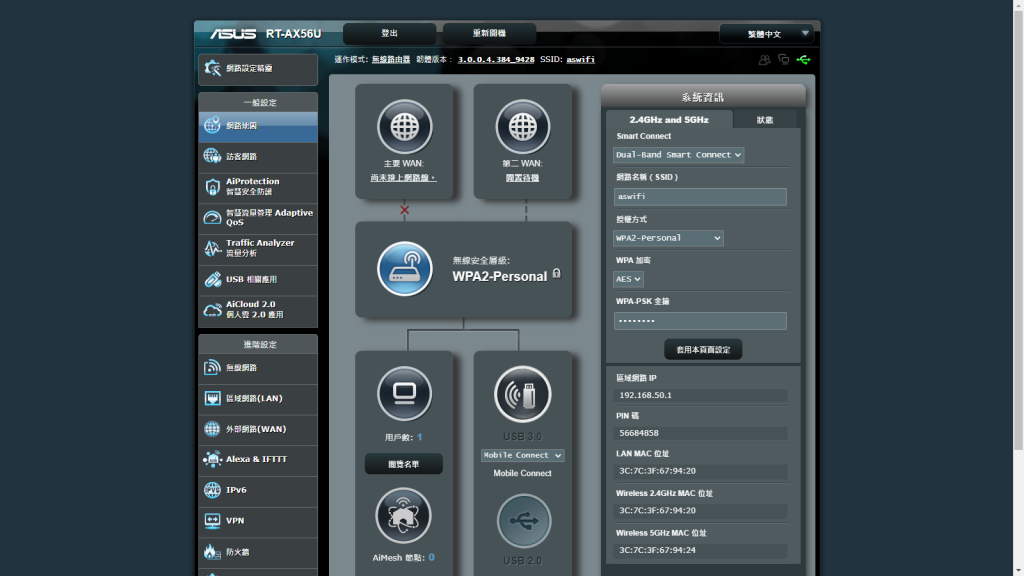Click the LAN IP value 192.168.50.1
Image resolution: width=1024 pixels, height=576 pixels.
pos(645,395)
